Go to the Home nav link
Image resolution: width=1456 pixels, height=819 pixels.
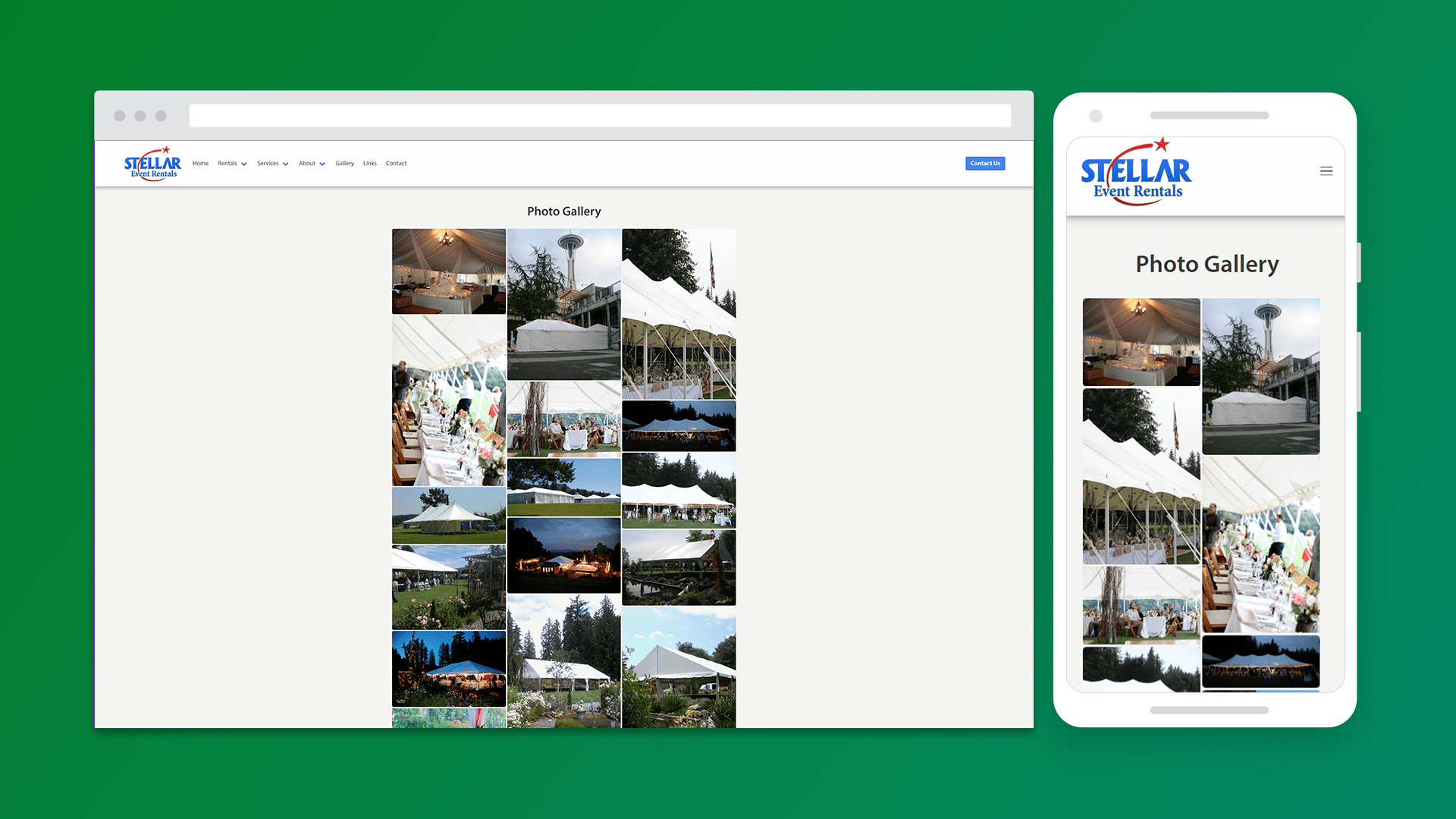tap(200, 163)
